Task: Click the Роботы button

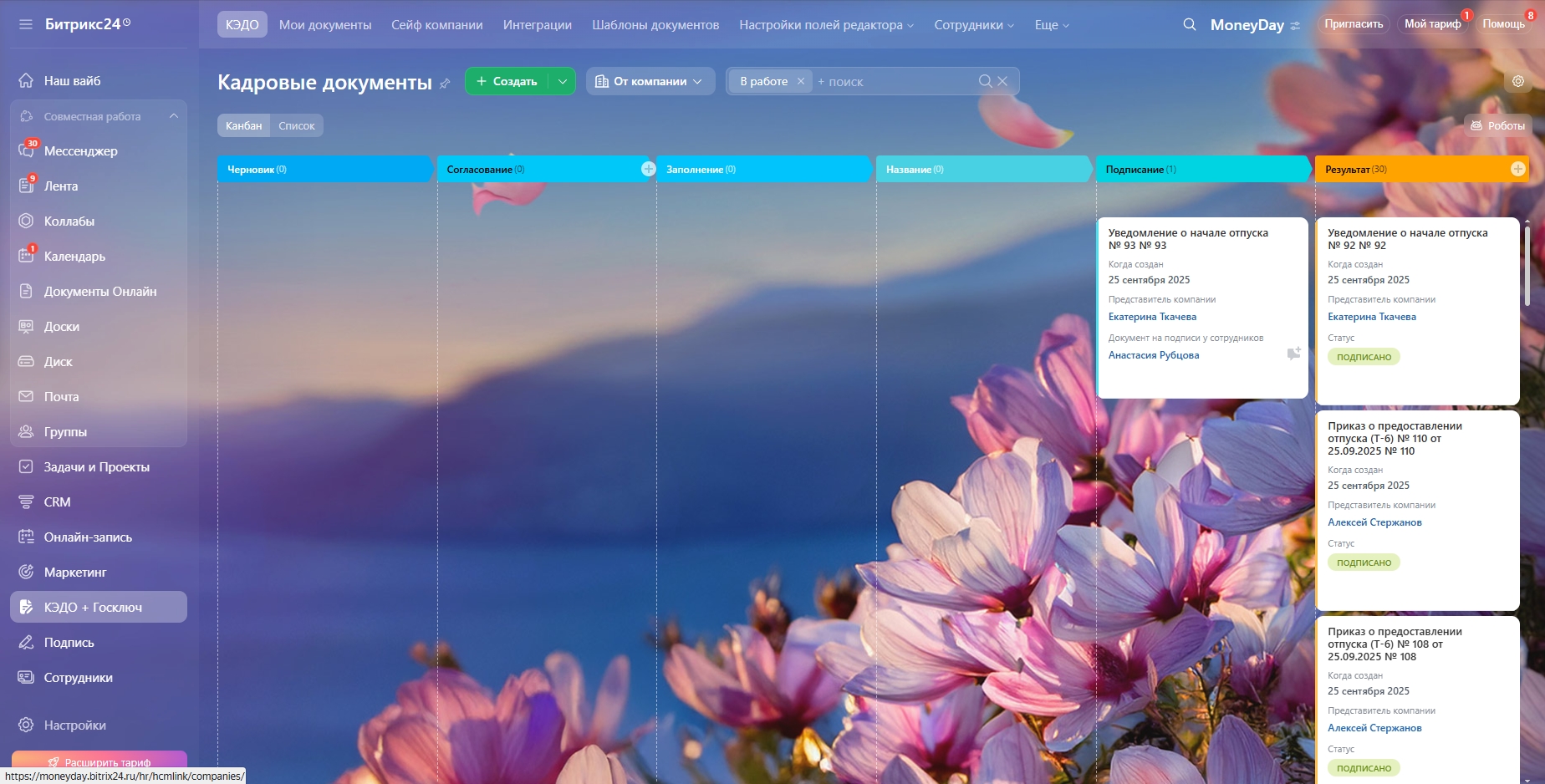Action: click(1497, 125)
